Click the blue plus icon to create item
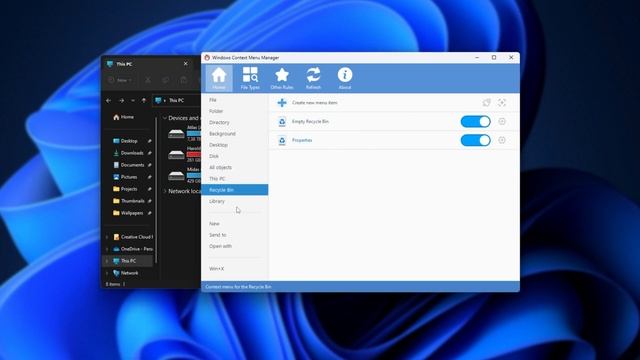 pyautogui.click(x=282, y=103)
